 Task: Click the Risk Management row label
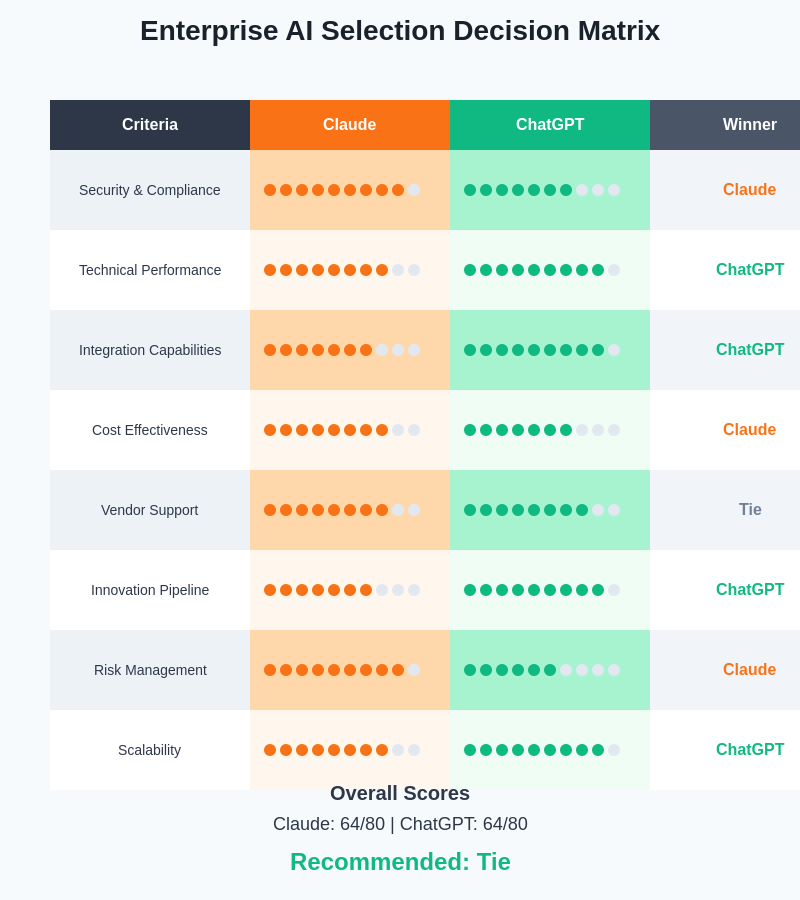pyautogui.click(x=150, y=670)
